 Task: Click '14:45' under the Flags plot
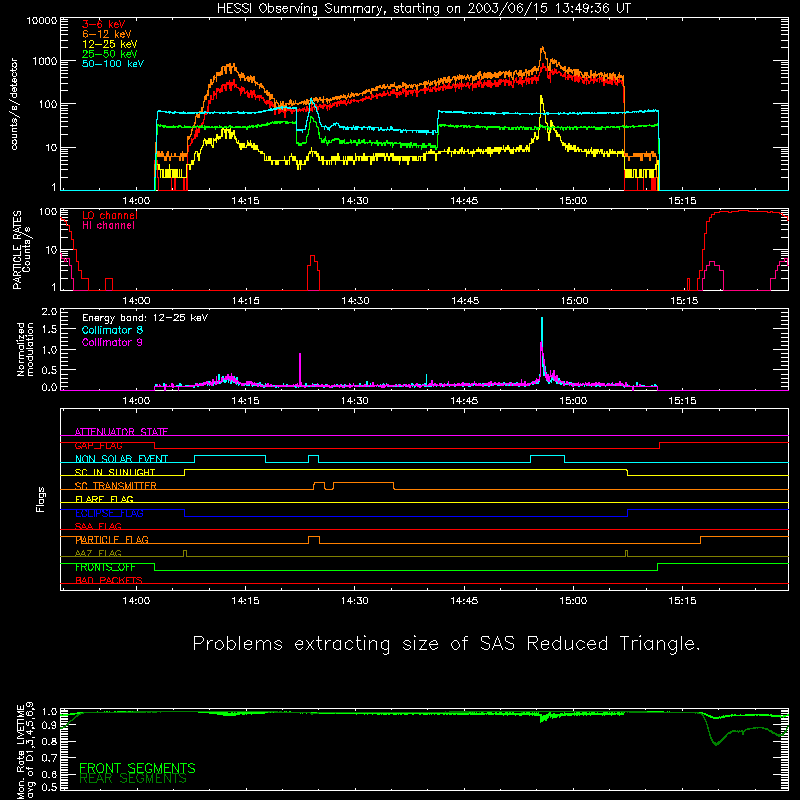click(x=464, y=601)
